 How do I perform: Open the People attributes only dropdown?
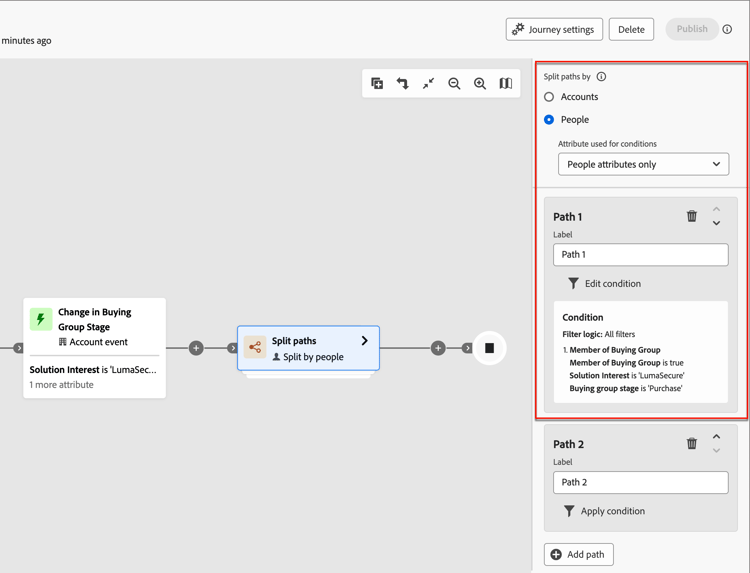[643, 164]
